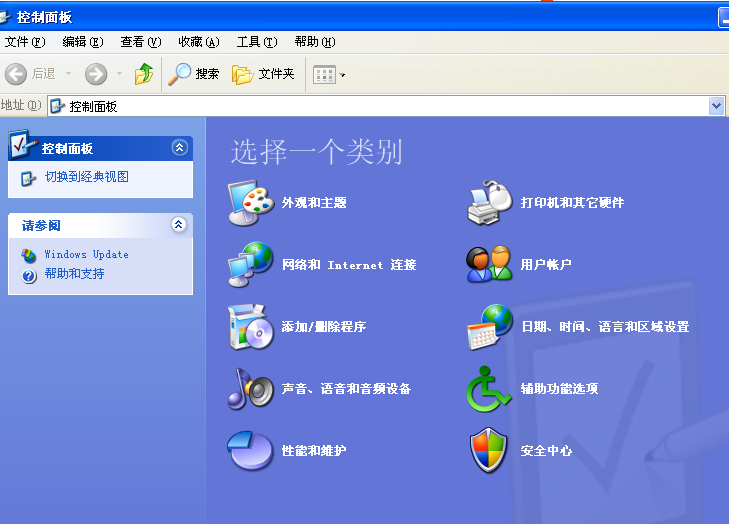Click the 文件夹 toolbar label

(276, 74)
